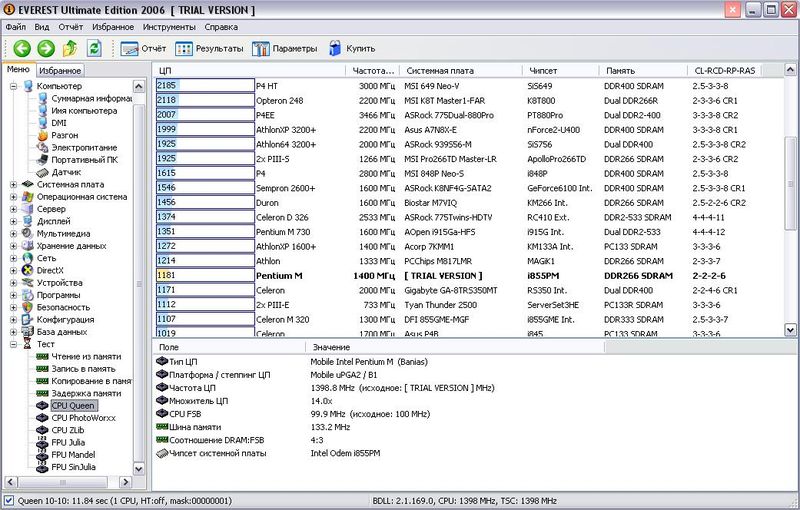Screen dimensions: 800x510
Task: Click the Поле details column header
Action: click(229, 347)
